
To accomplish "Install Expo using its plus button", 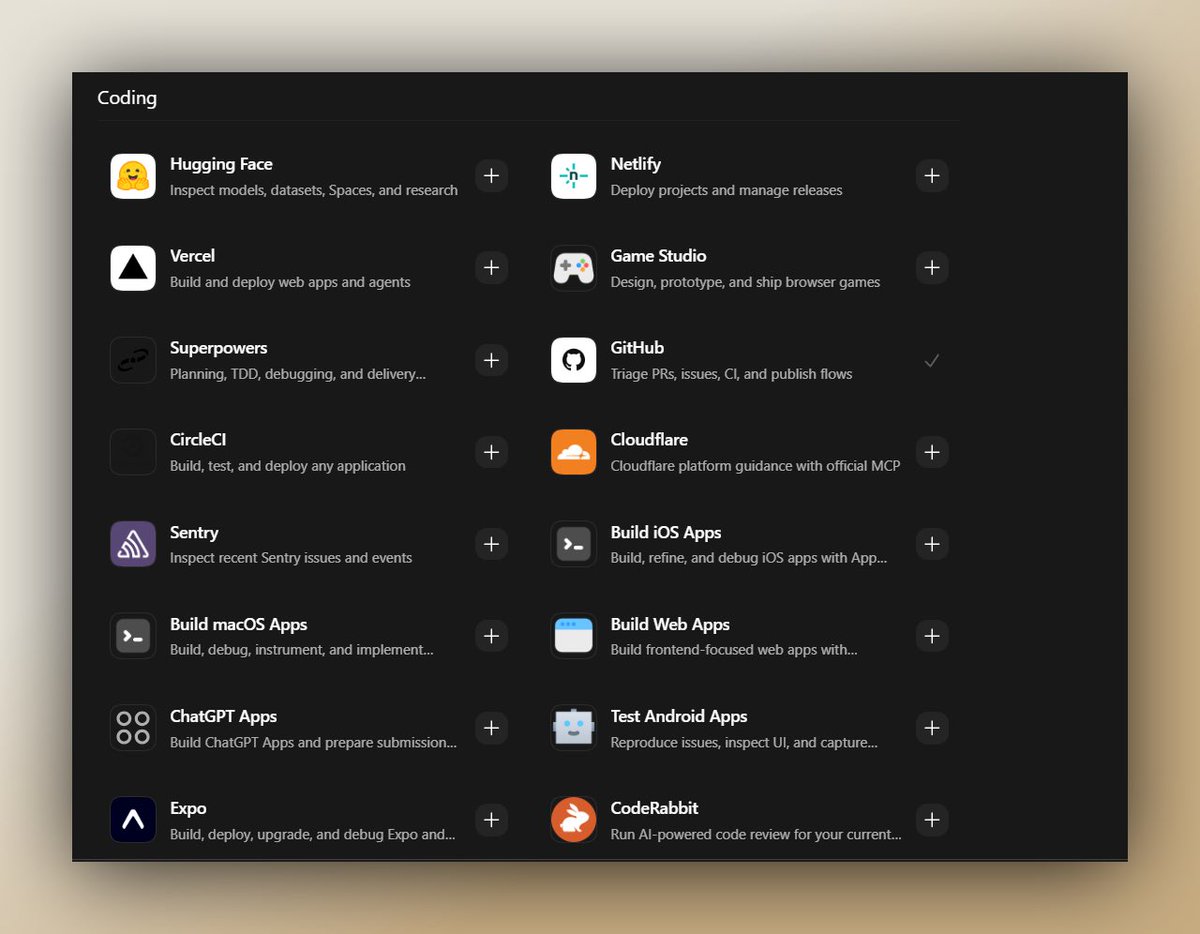I will tap(491, 820).
